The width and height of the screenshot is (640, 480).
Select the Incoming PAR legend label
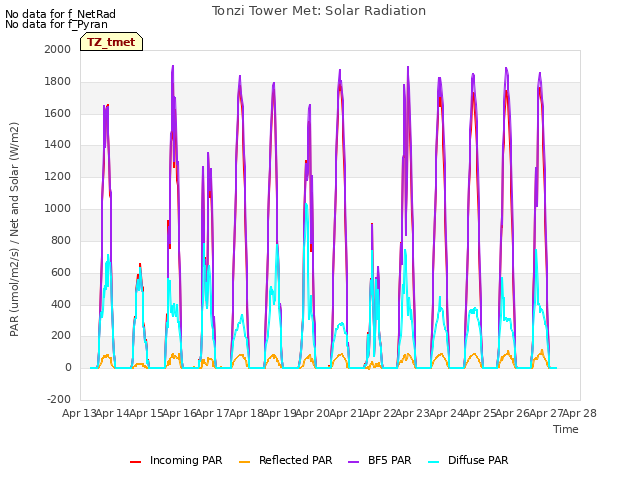tap(186, 460)
